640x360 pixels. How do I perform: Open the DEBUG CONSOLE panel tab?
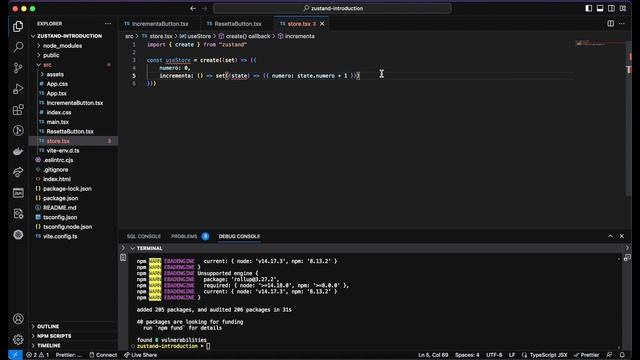239,236
